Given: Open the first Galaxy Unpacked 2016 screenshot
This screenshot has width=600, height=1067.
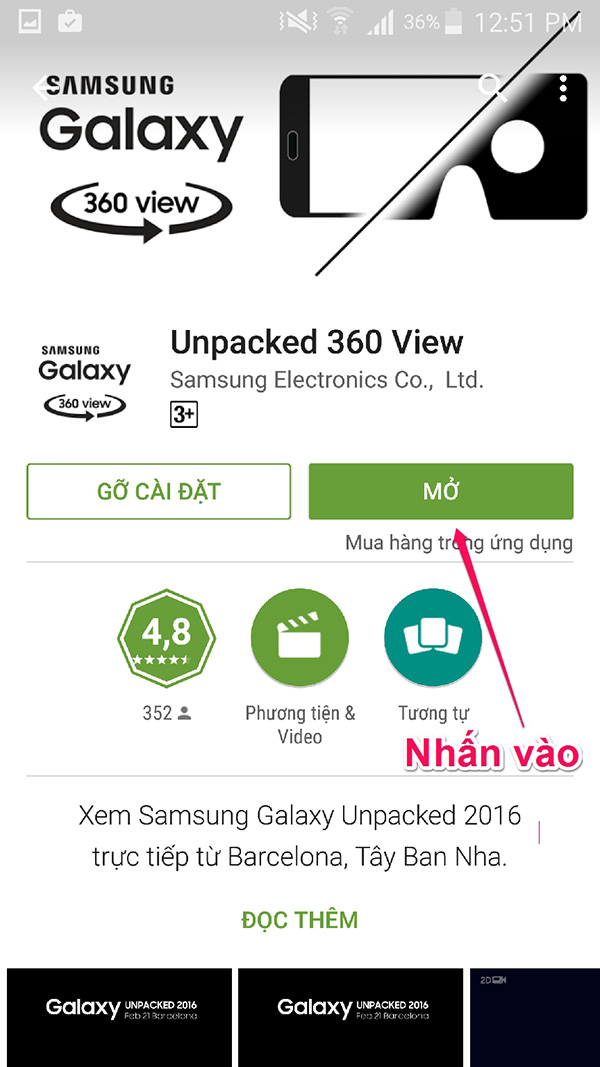Looking at the screenshot, I should tap(120, 1017).
